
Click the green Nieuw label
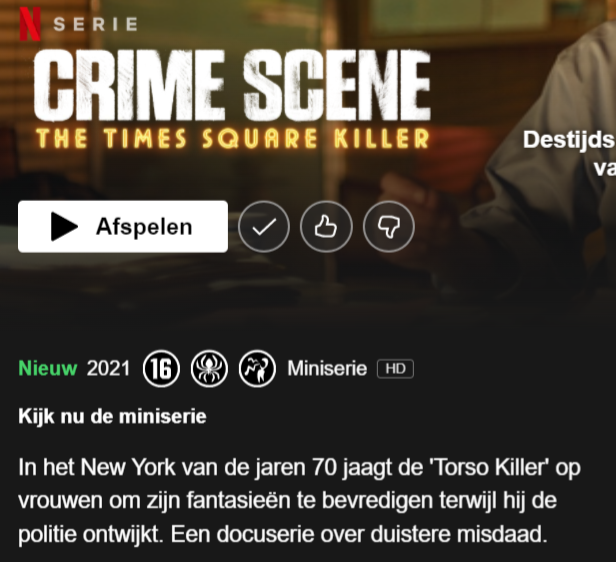point(48,369)
